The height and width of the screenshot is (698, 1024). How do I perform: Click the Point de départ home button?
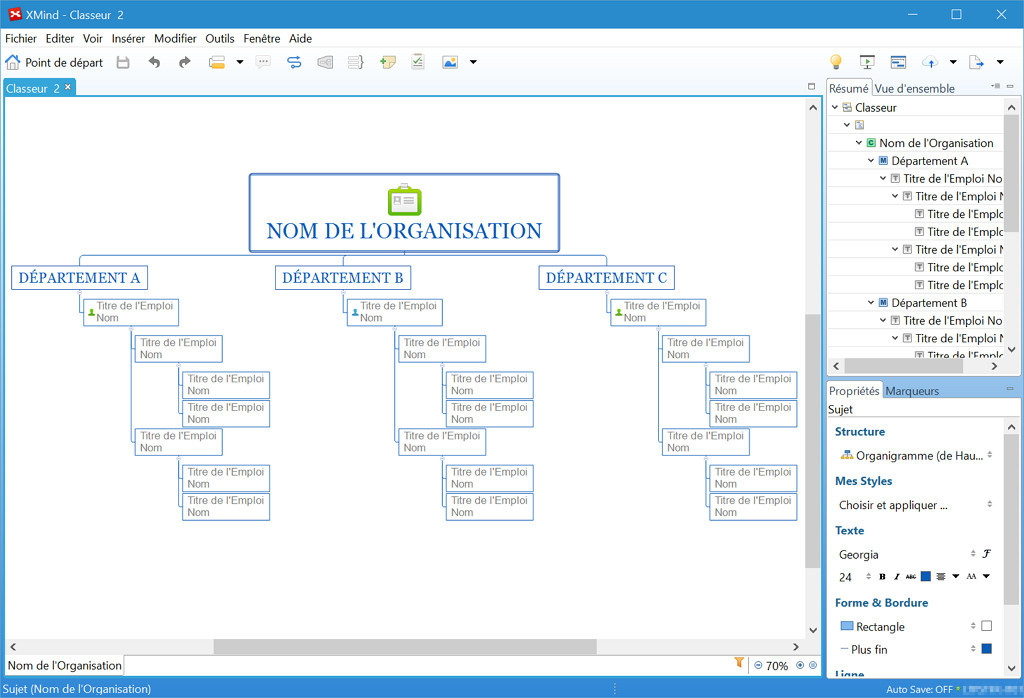54,62
